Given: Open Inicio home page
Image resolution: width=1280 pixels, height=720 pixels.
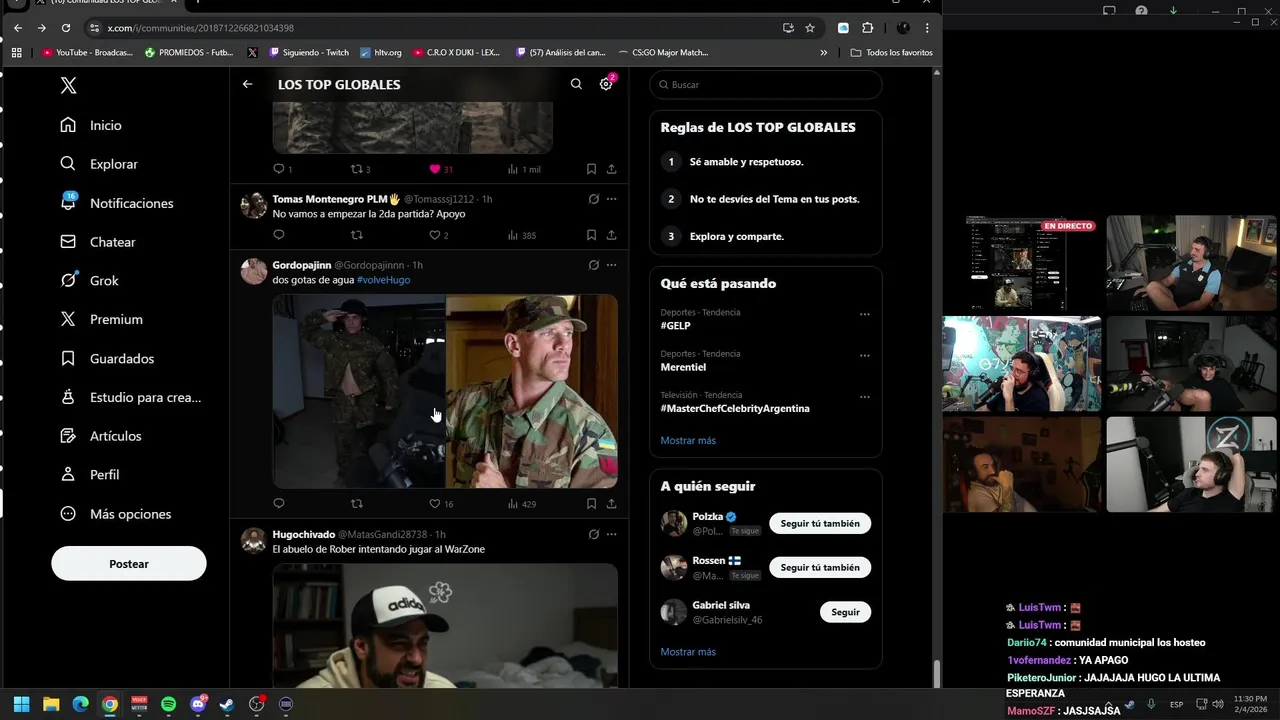Looking at the screenshot, I should [x=91, y=125].
